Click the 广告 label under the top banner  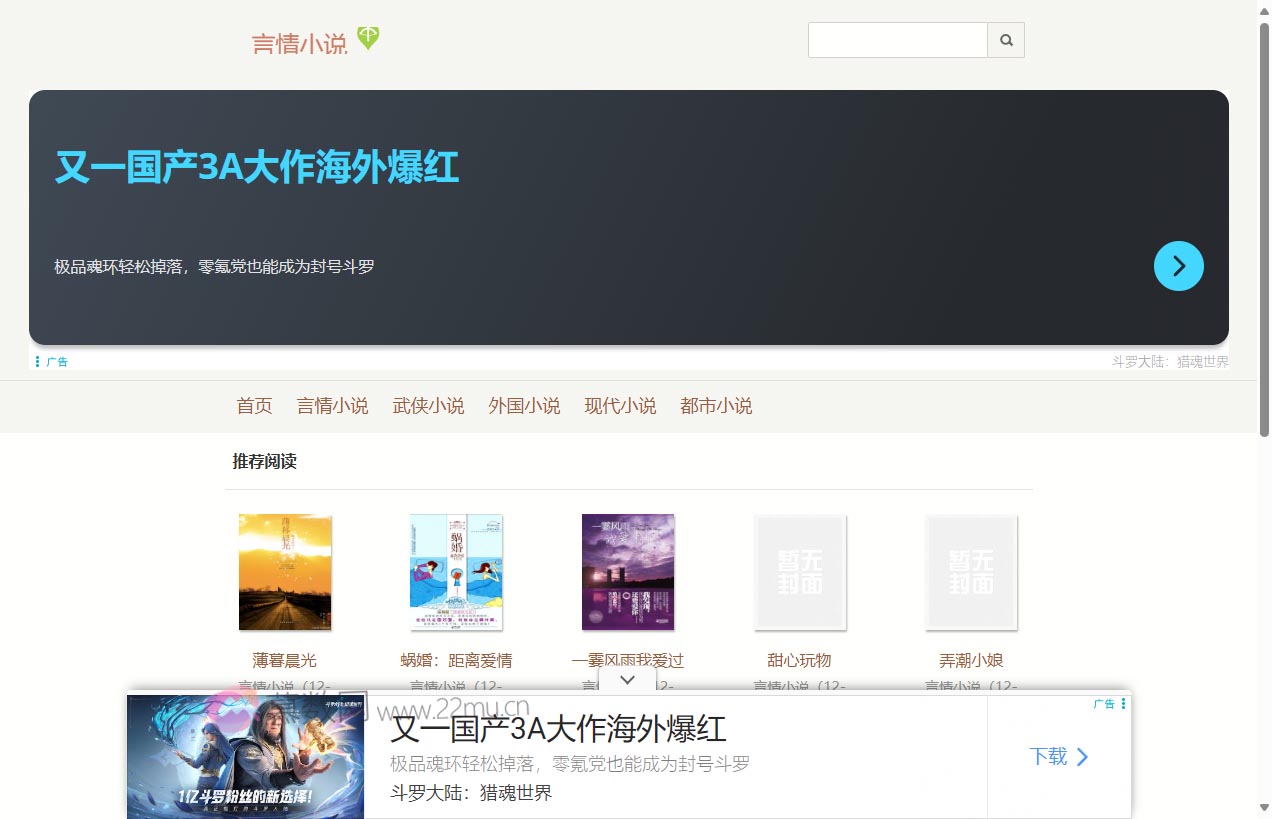click(x=57, y=361)
